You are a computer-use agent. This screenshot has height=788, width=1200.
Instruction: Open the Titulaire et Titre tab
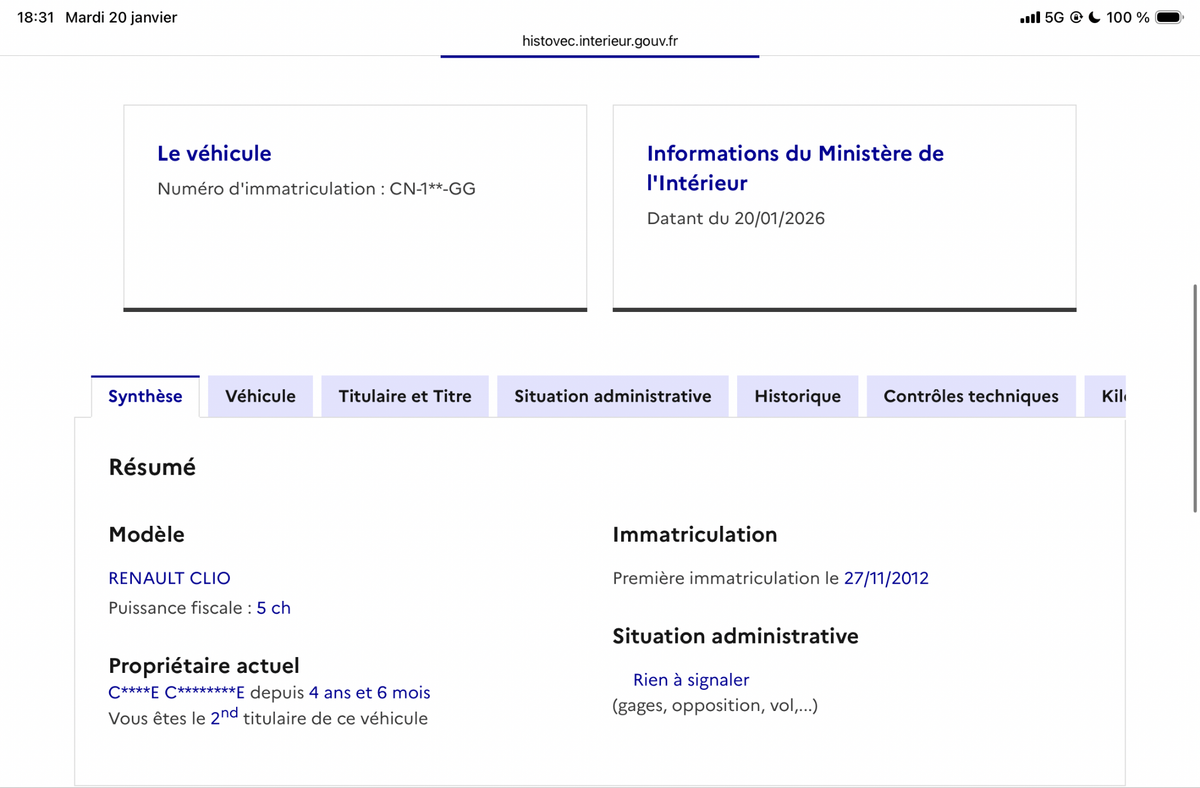pyautogui.click(x=405, y=396)
